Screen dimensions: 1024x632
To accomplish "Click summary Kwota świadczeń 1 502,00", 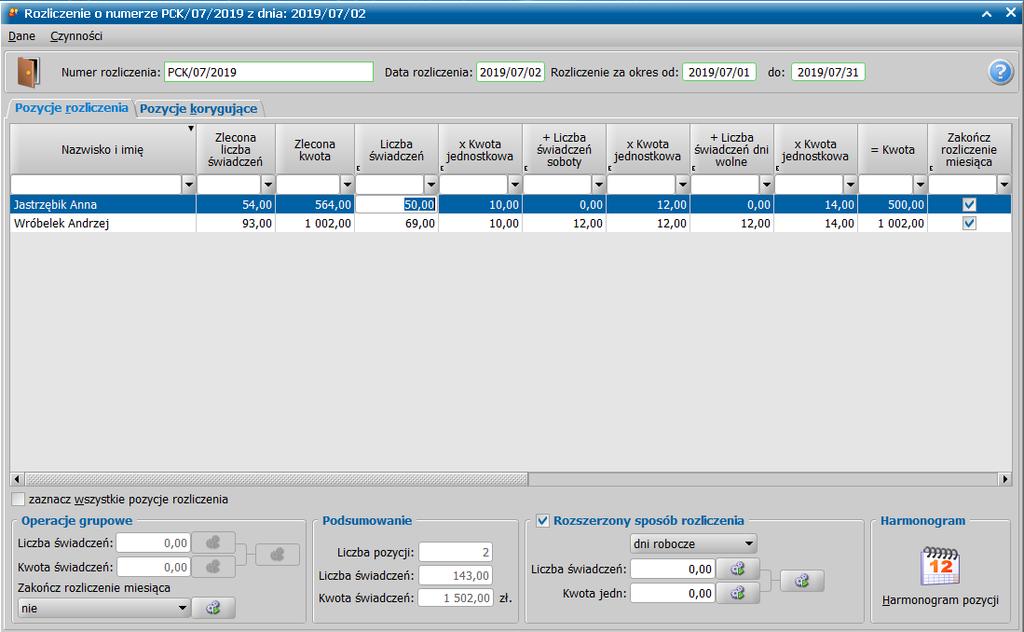I will (455, 597).
